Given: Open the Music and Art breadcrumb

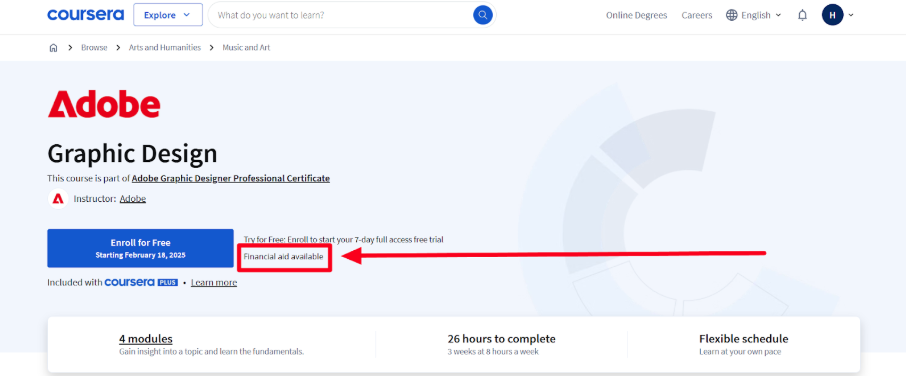Looking at the screenshot, I should pyautogui.click(x=246, y=48).
